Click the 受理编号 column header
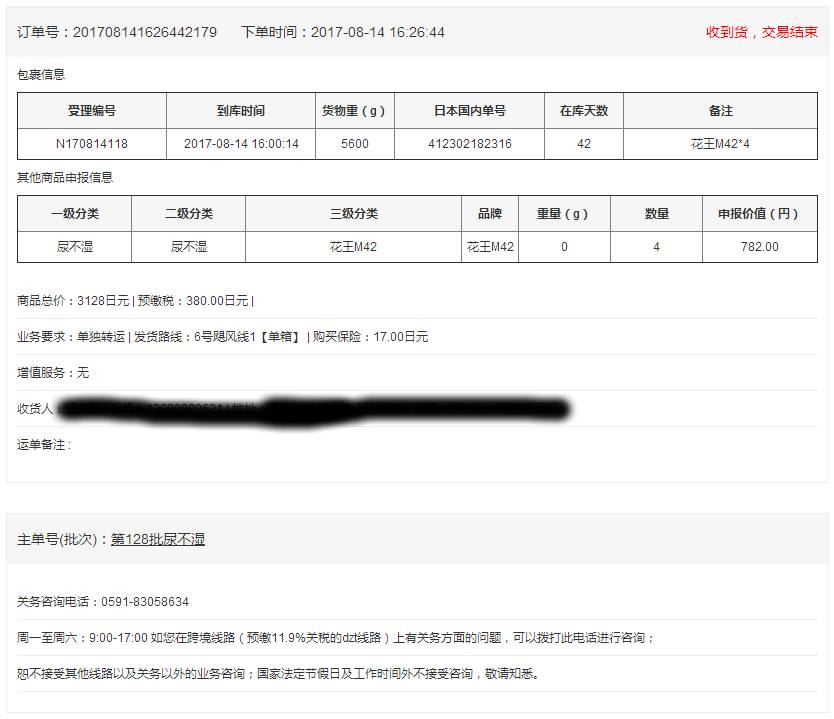 point(92,111)
